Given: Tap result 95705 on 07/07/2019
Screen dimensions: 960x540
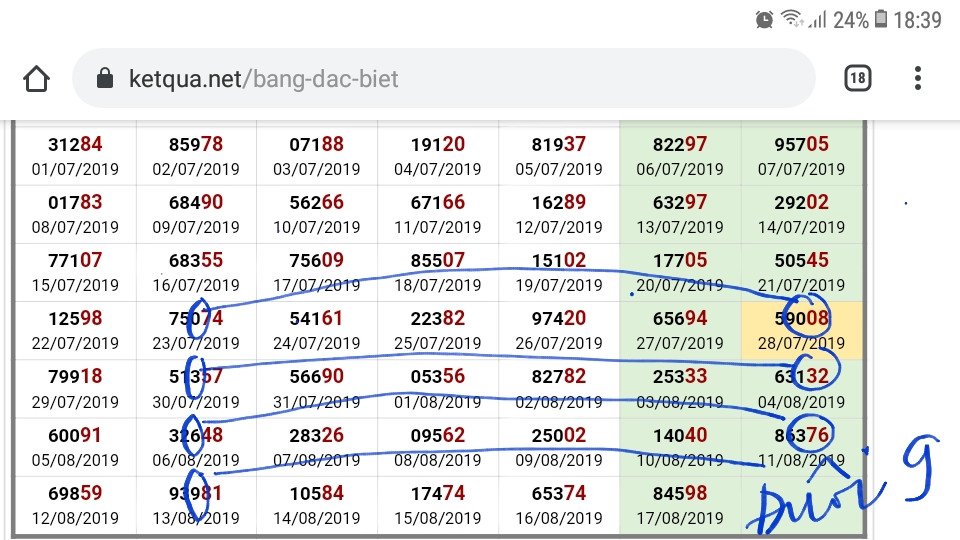Looking at the screenshot, I should [802, 155].
